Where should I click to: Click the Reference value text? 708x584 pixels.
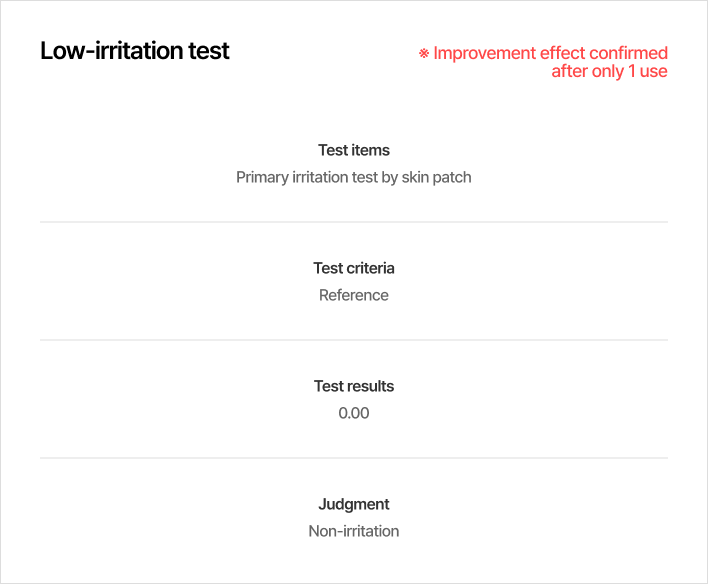(x=354, y=295)
